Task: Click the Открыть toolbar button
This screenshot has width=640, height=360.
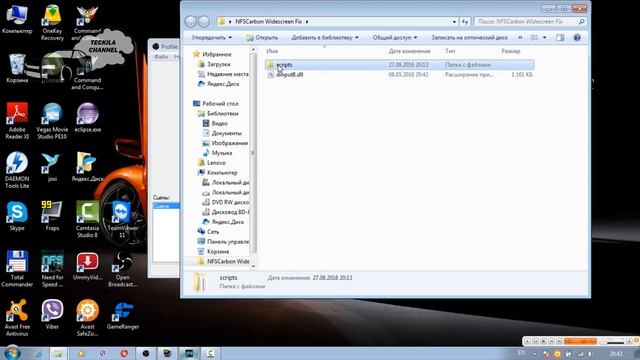Action: [x=262, y=38]
